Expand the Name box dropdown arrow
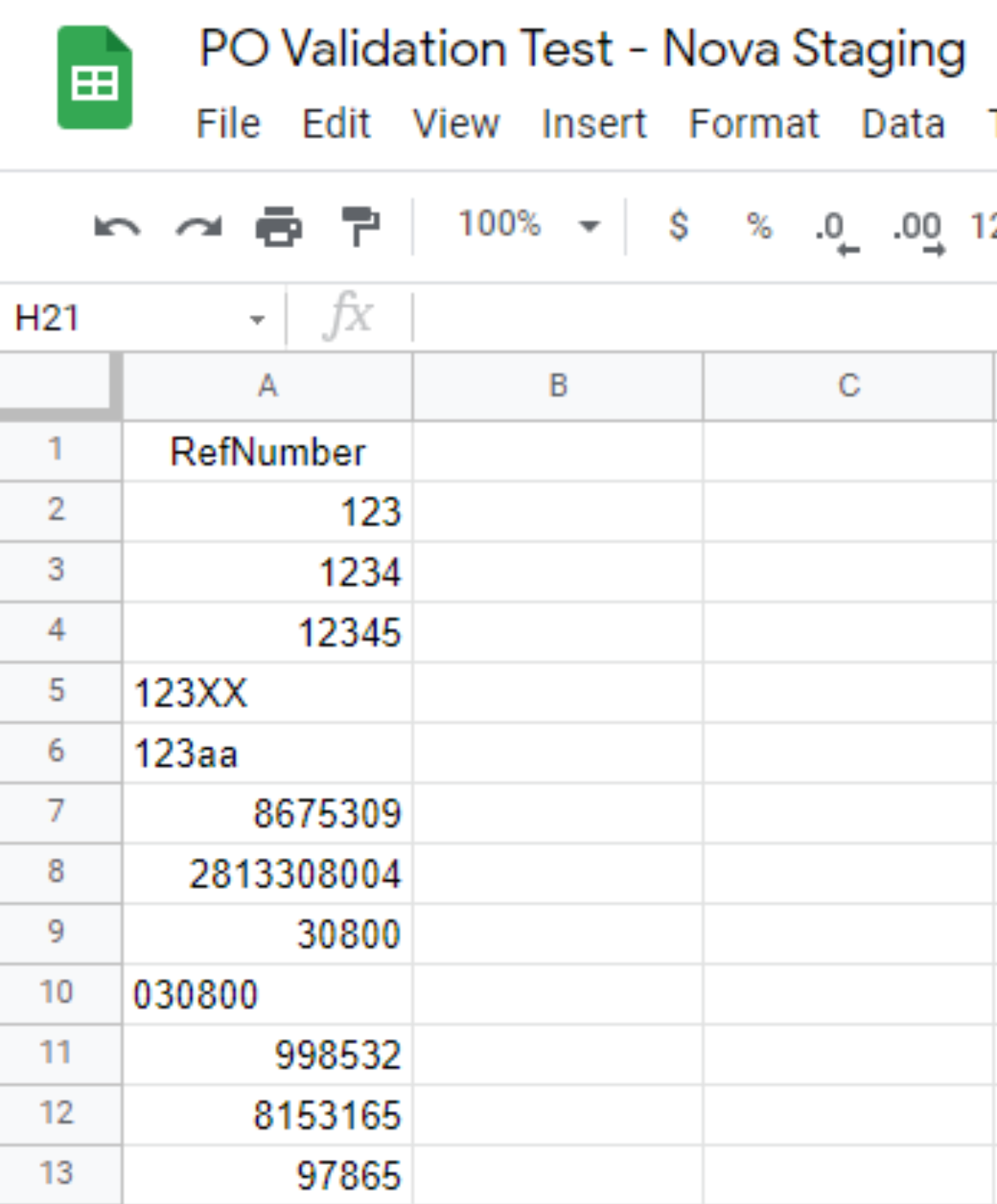 (258, 319)
